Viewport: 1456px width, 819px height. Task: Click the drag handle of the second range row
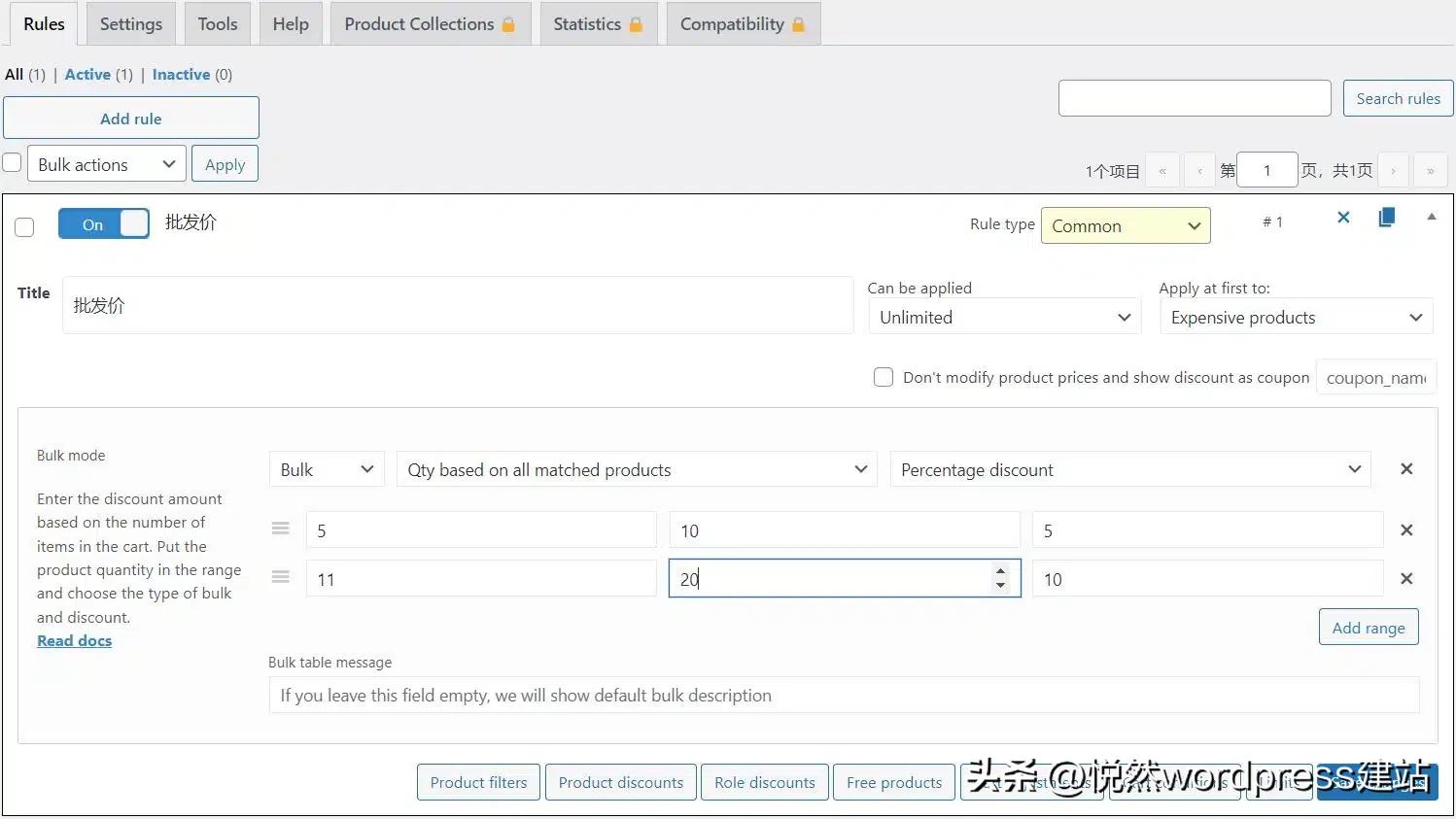[x=280, y=577]
